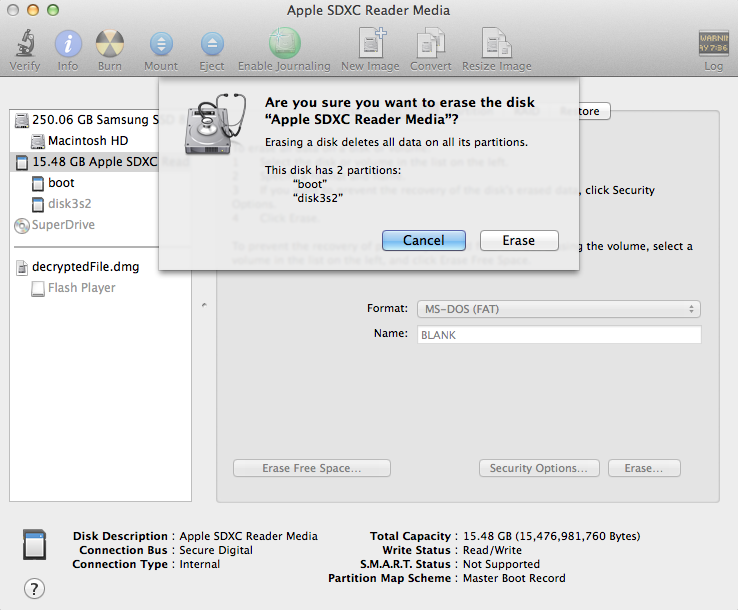The image size is (738, 610).
Task: Click "This disk has 2 partitions:" text
Action: click(x=333, y=170)
